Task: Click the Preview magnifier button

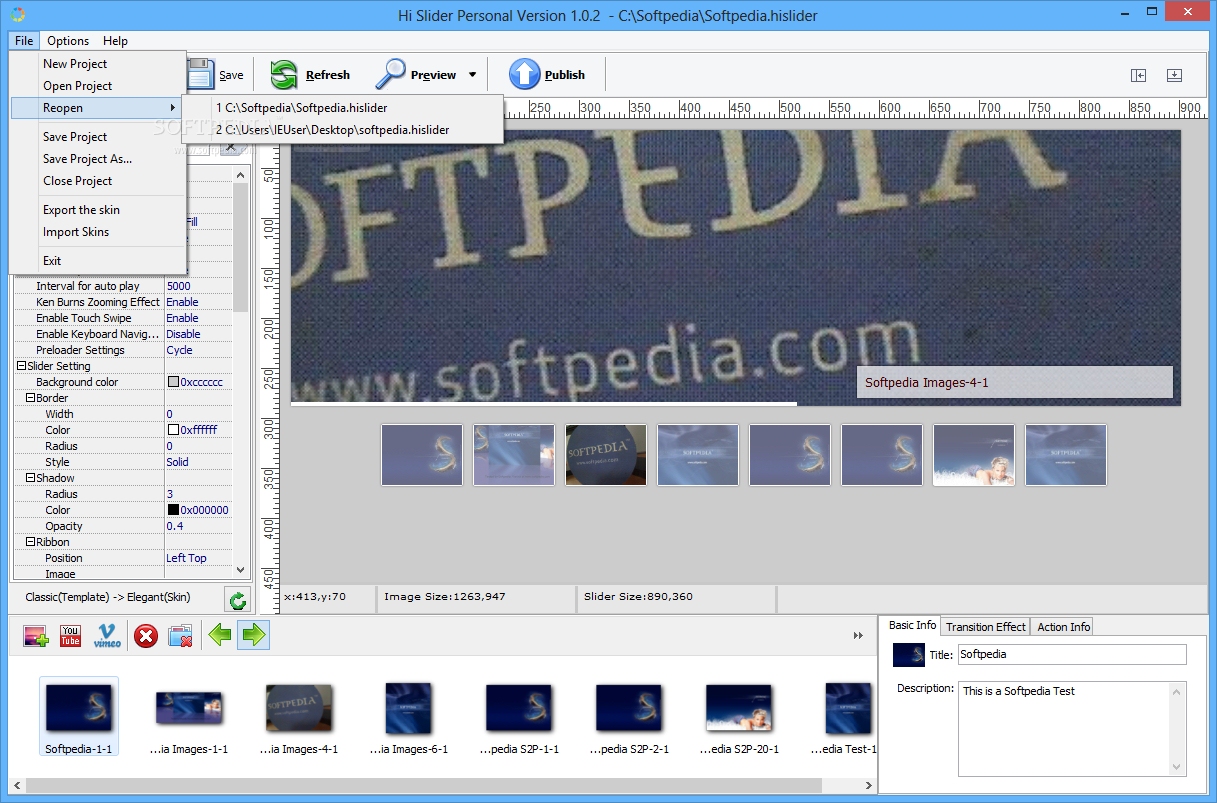Action: pos(416,75)
